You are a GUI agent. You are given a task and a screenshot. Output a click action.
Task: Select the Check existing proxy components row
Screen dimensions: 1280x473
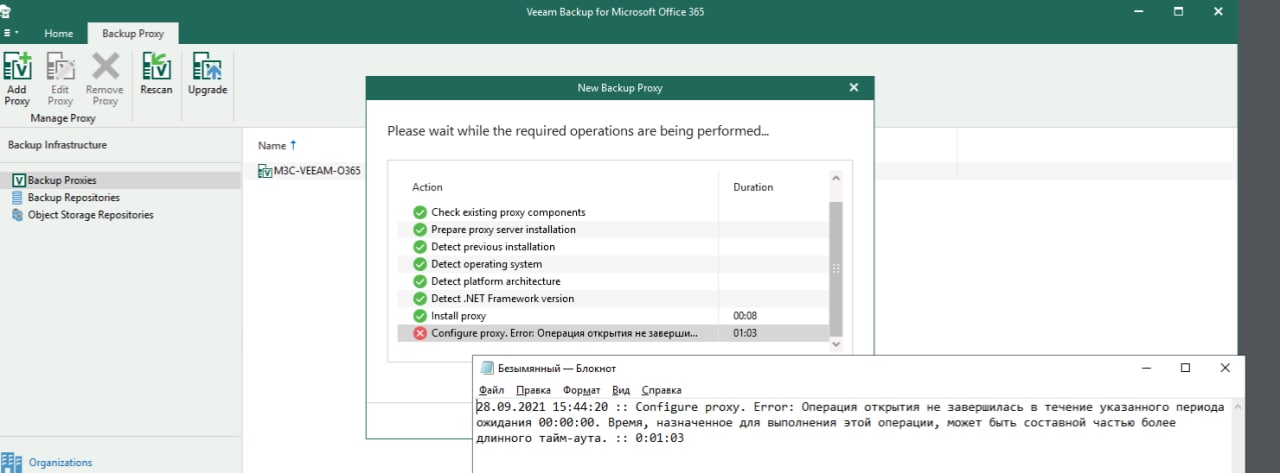pos(613,212)
